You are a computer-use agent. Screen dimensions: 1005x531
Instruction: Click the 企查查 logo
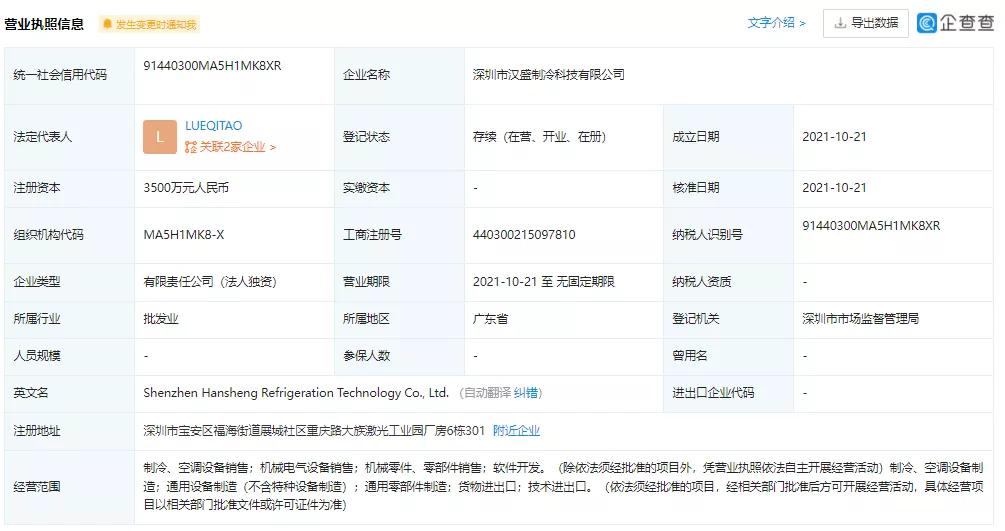(957, 23)
